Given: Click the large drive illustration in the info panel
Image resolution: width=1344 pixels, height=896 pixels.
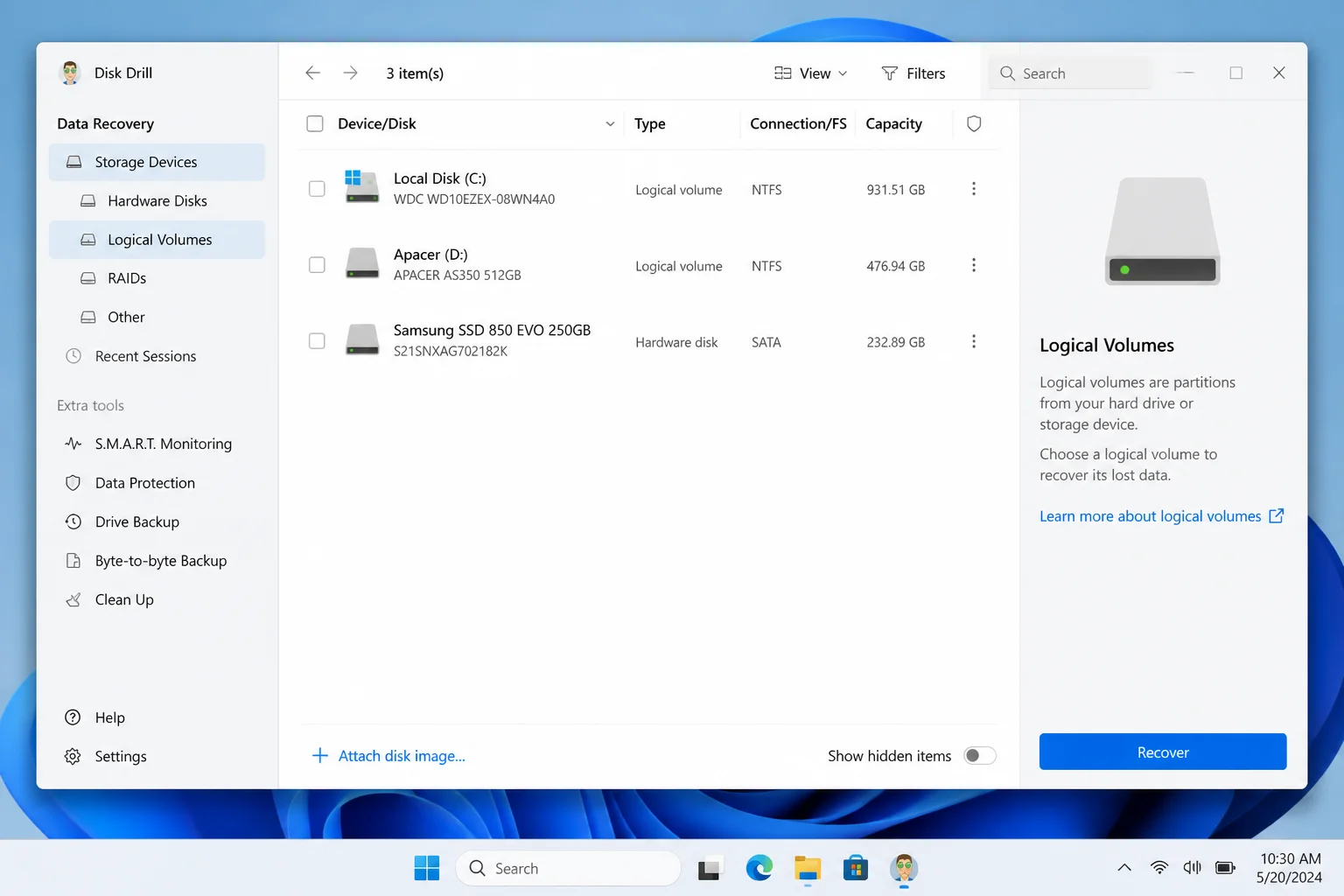Looking at the screenshot, I should coord(1163,231).
